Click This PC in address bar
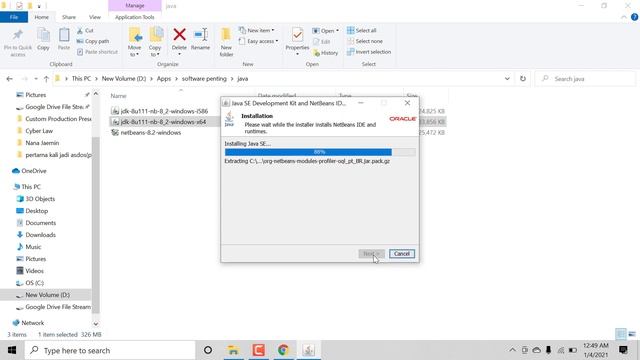Screen dimensions: 640x360 81,79
